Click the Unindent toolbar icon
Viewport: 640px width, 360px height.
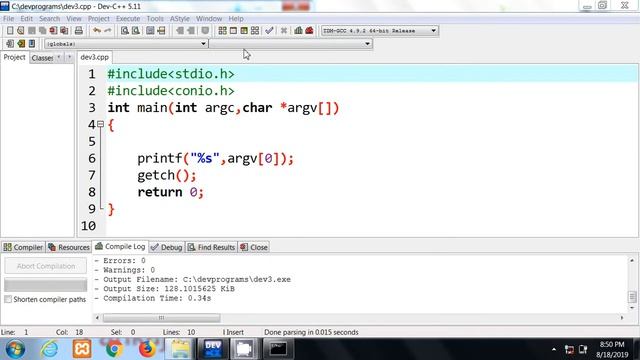[191, 31]
